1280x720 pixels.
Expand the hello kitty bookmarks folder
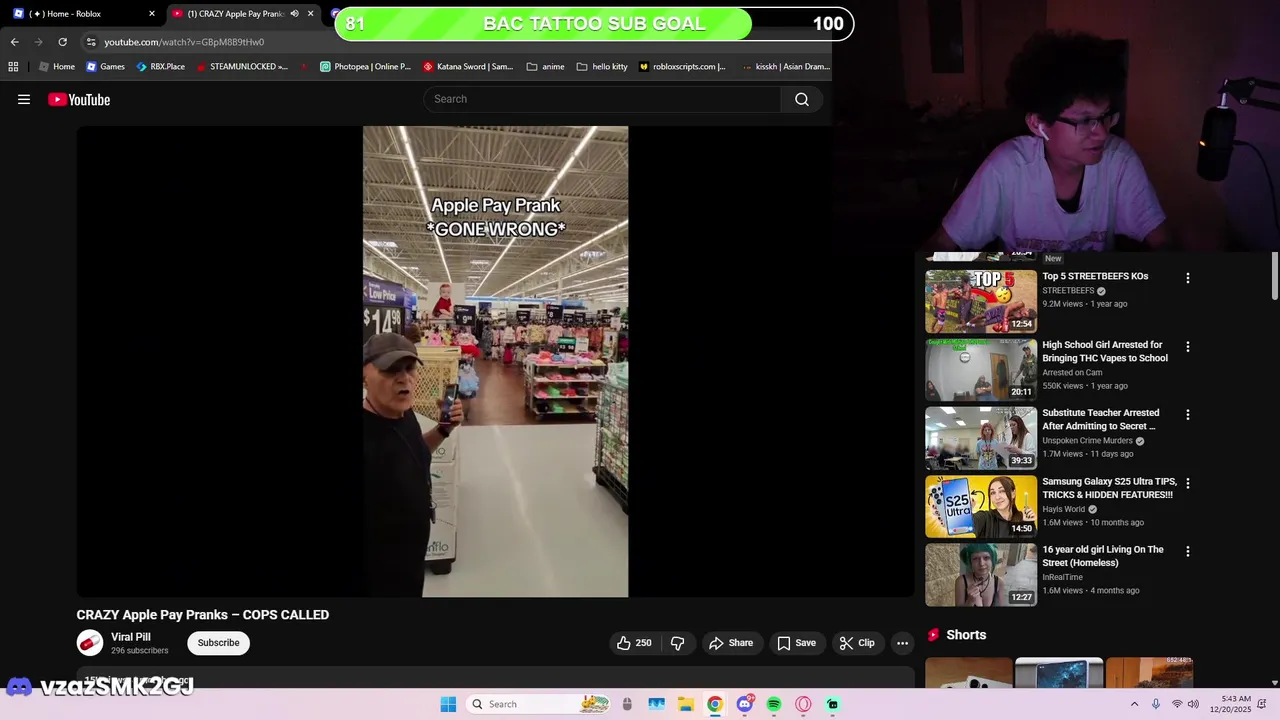pos(602,67)
